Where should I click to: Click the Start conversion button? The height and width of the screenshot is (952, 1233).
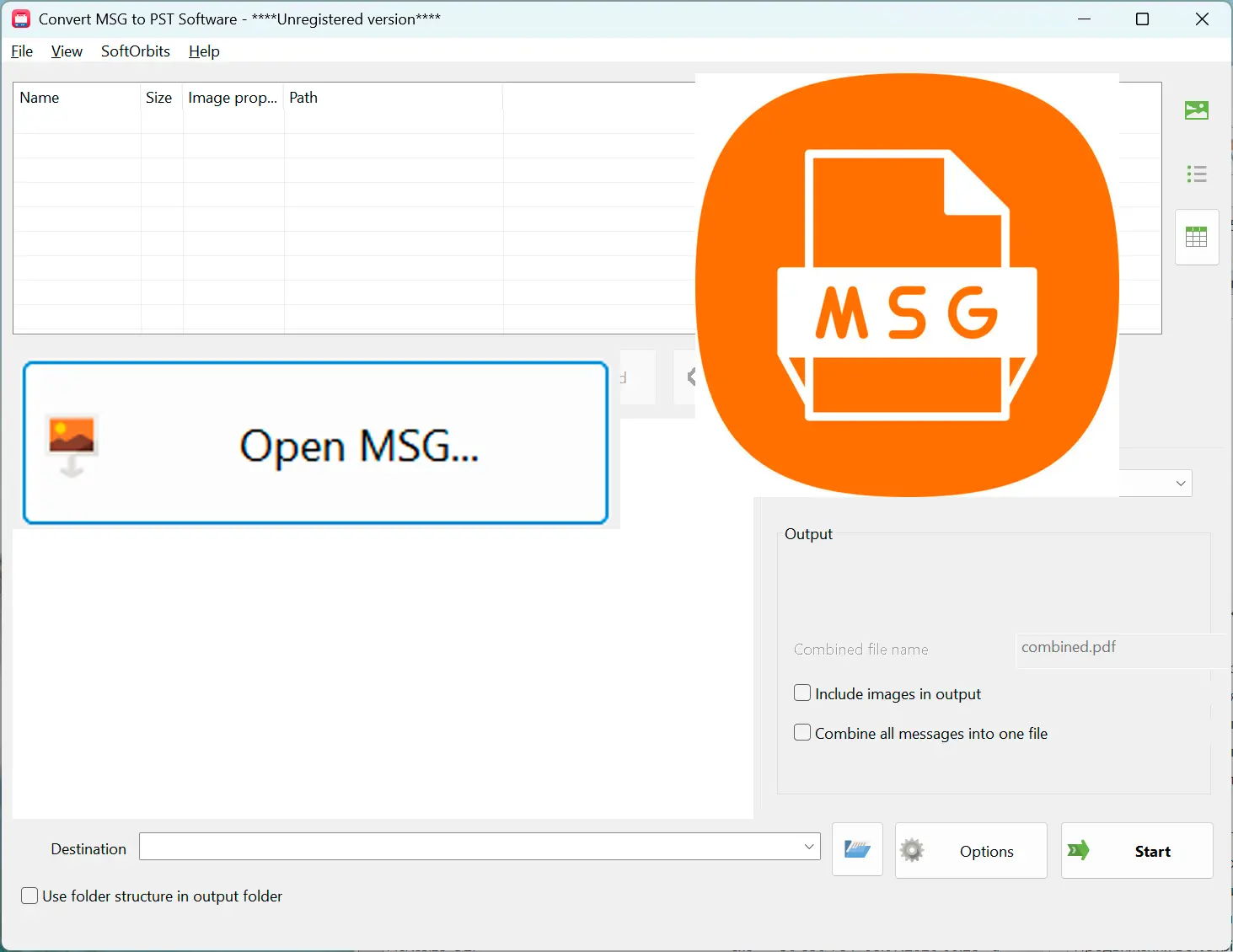(1137, 850)
